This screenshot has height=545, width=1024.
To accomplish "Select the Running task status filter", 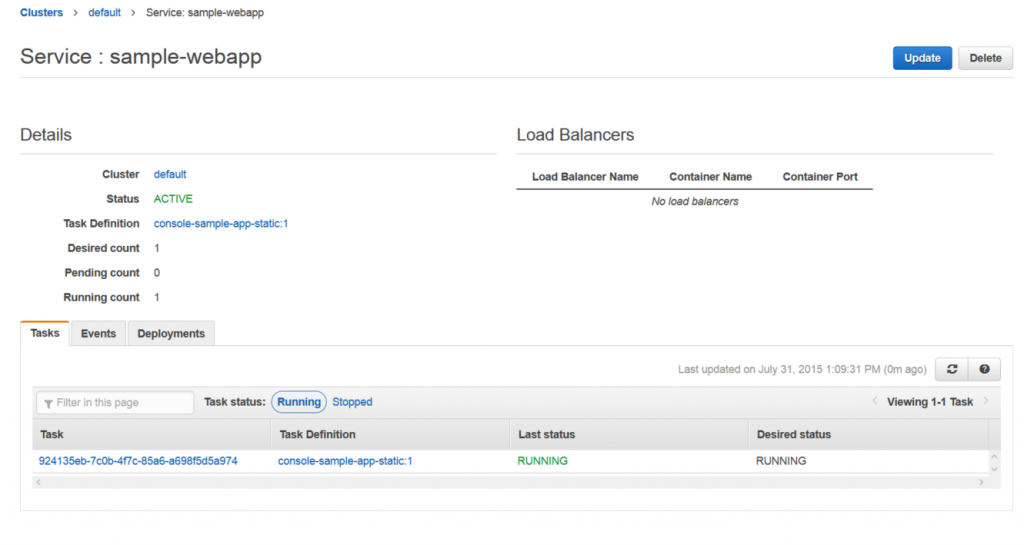I will click(x=299, y=402).
